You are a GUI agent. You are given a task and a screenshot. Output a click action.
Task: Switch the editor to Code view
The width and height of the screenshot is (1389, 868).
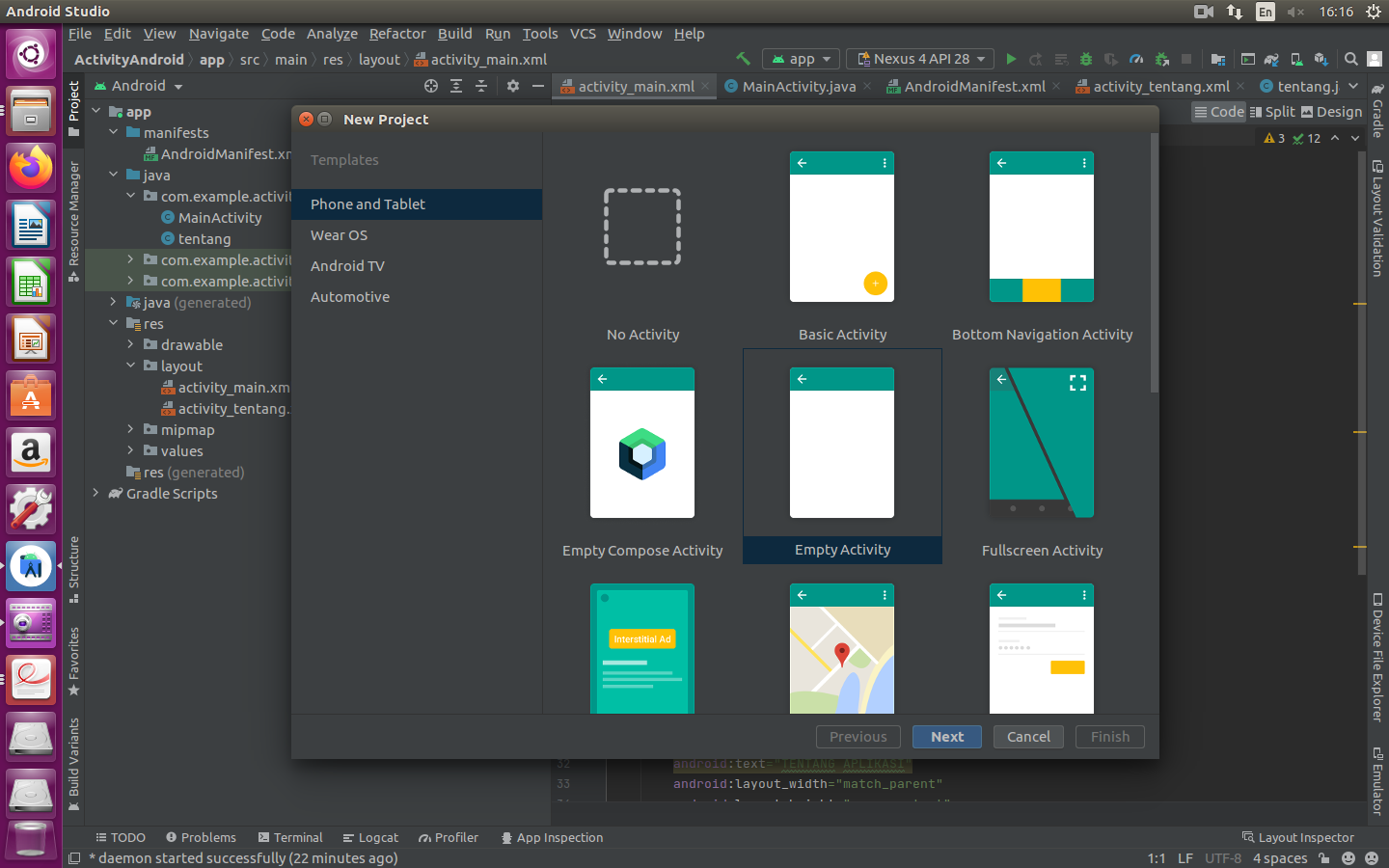point(1218,112)
